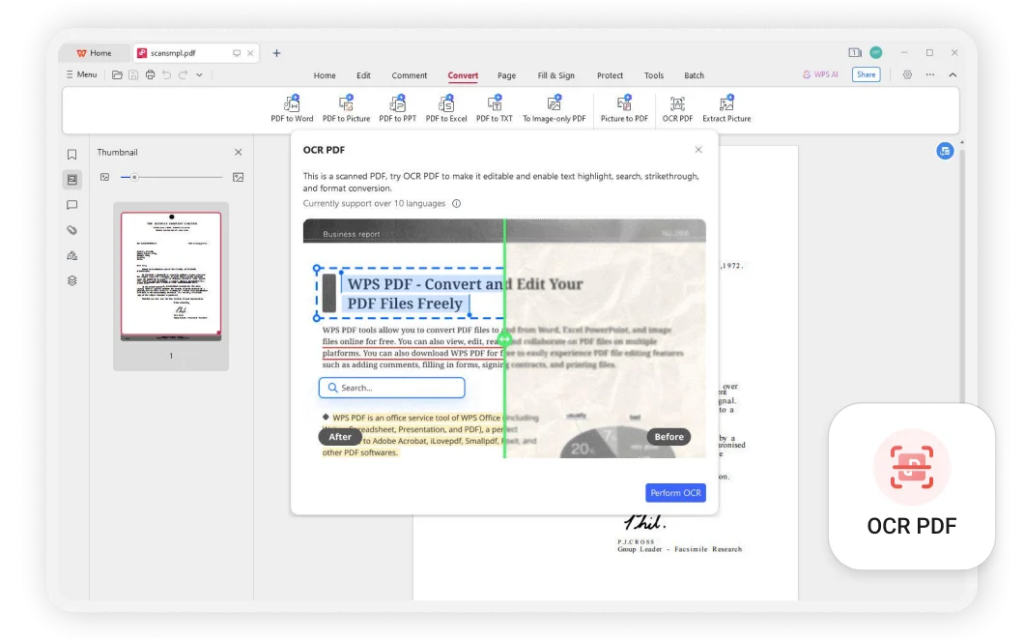Show the thumbnail sidebar panel icon
Image resolution: width=1024 pixels, height=639 pixels.
72,180
